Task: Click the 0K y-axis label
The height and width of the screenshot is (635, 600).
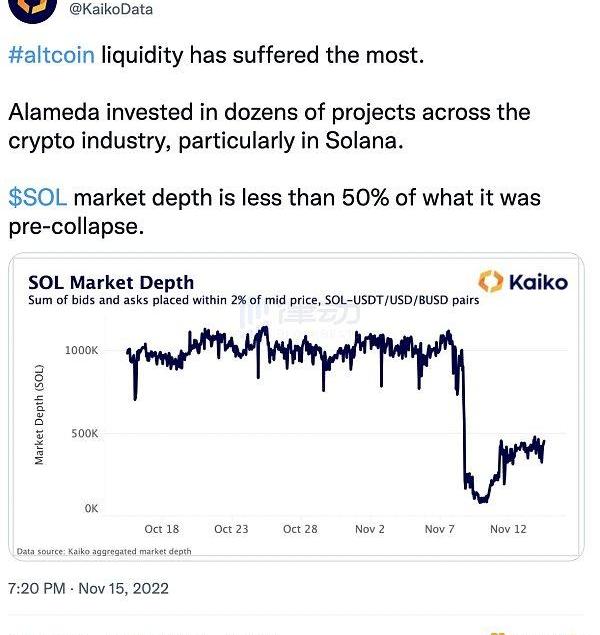Action: pos(91,509)
